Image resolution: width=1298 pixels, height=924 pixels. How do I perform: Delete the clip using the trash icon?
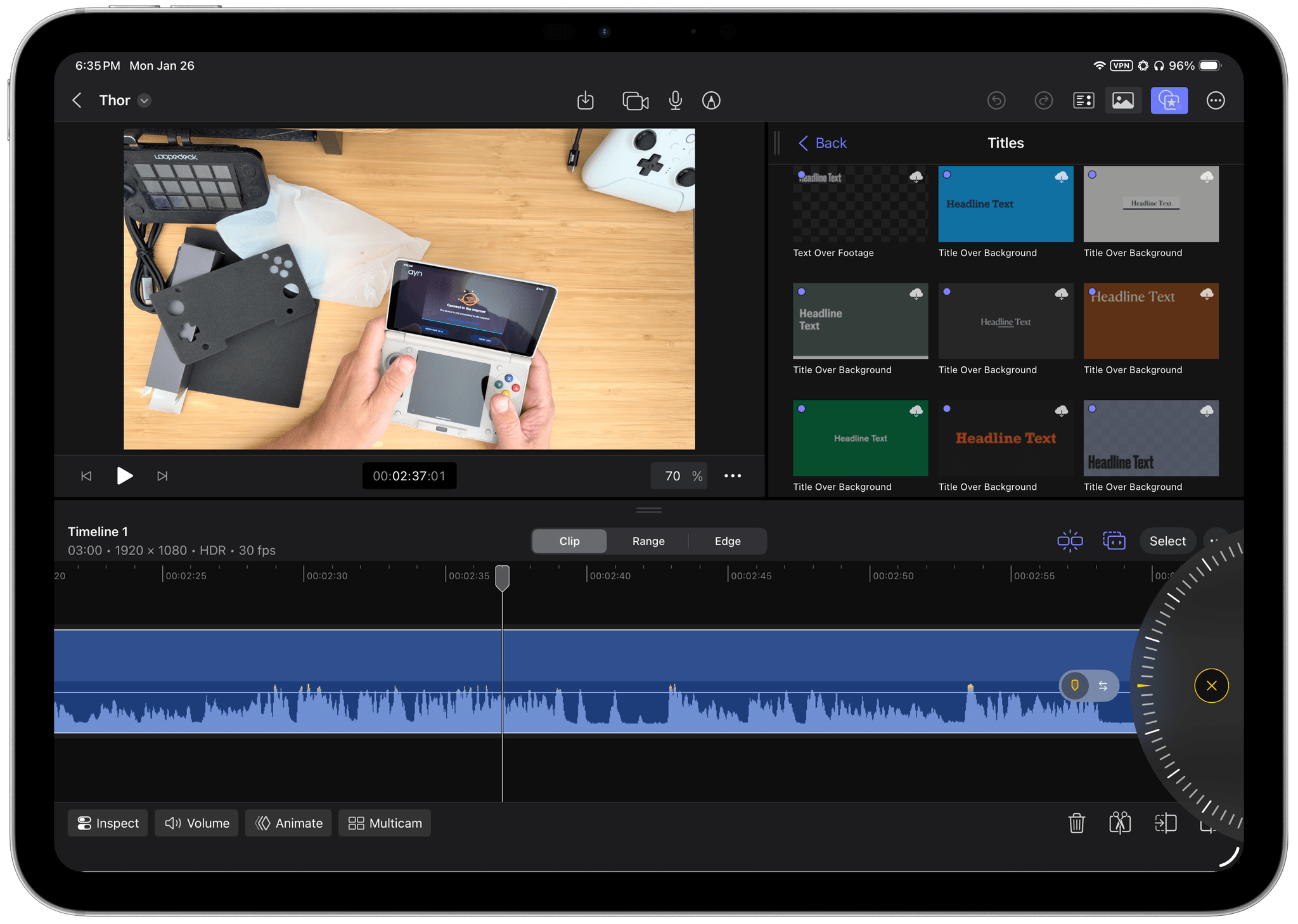coord(1077,823)
